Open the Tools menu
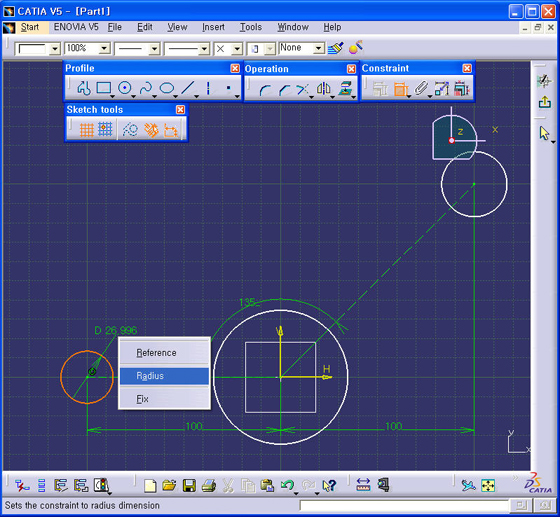 251,27
